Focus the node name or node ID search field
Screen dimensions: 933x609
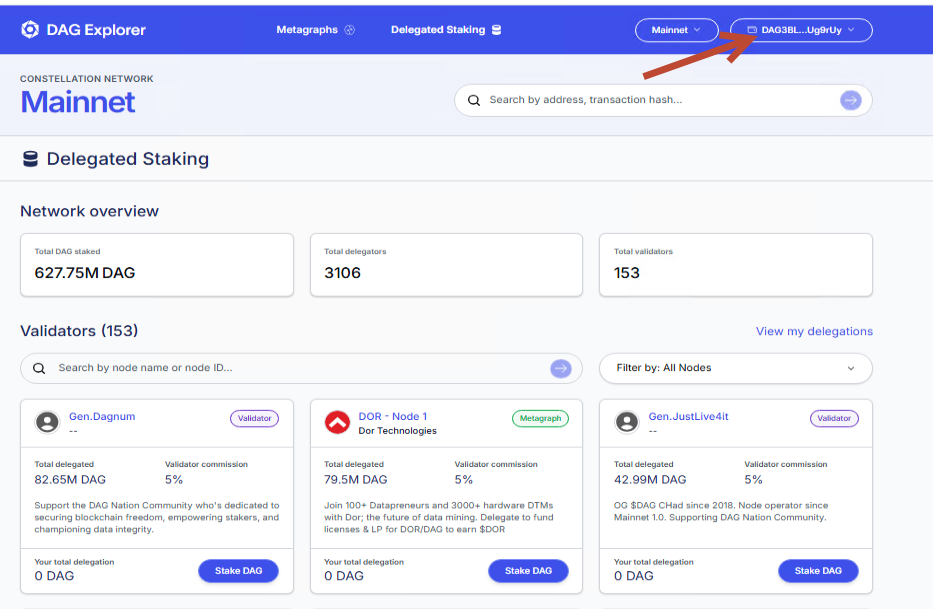[x=301, y=368]
